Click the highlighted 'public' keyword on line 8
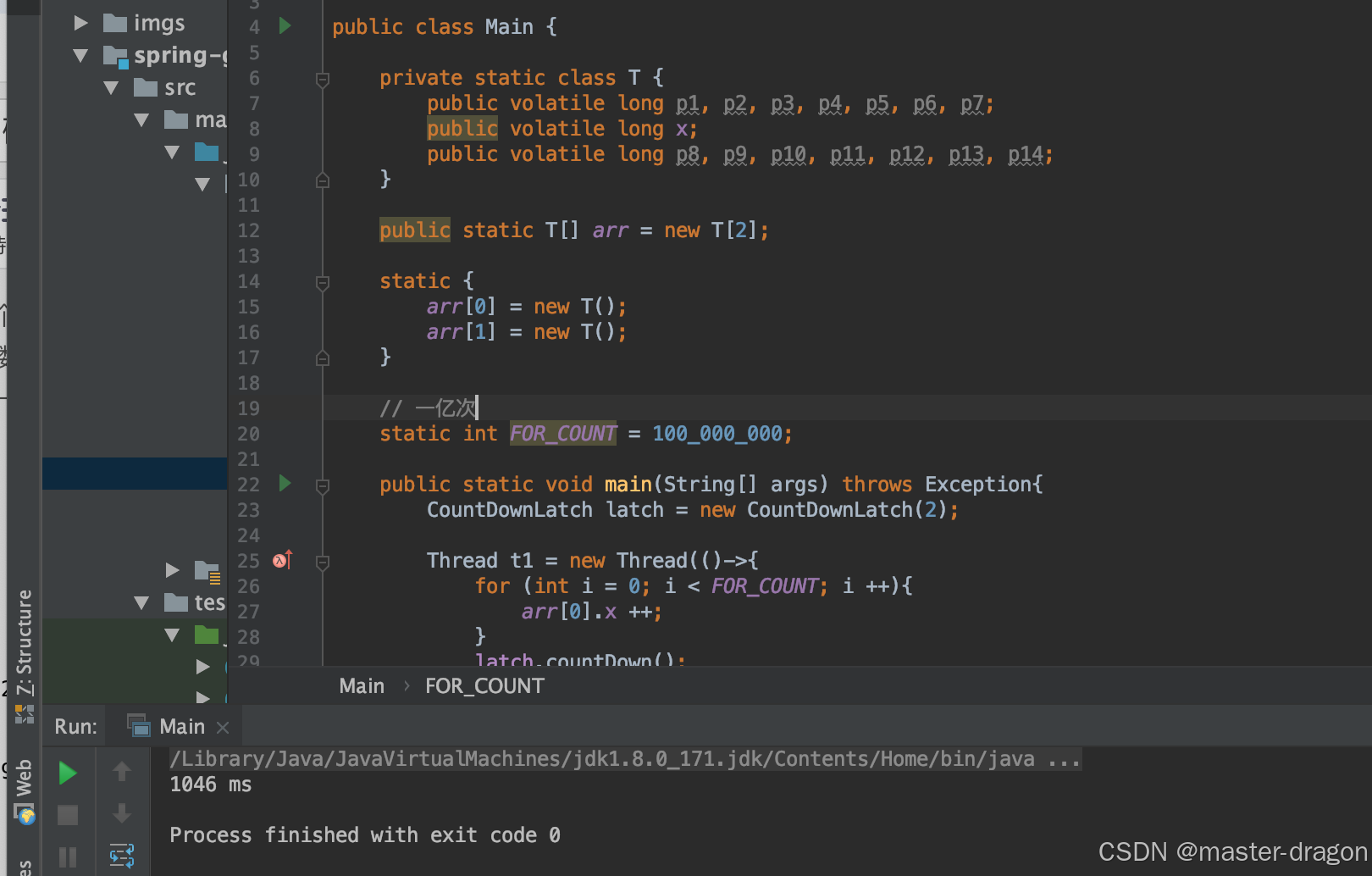This screenshot has width=1372, height=876. [462, 129]
